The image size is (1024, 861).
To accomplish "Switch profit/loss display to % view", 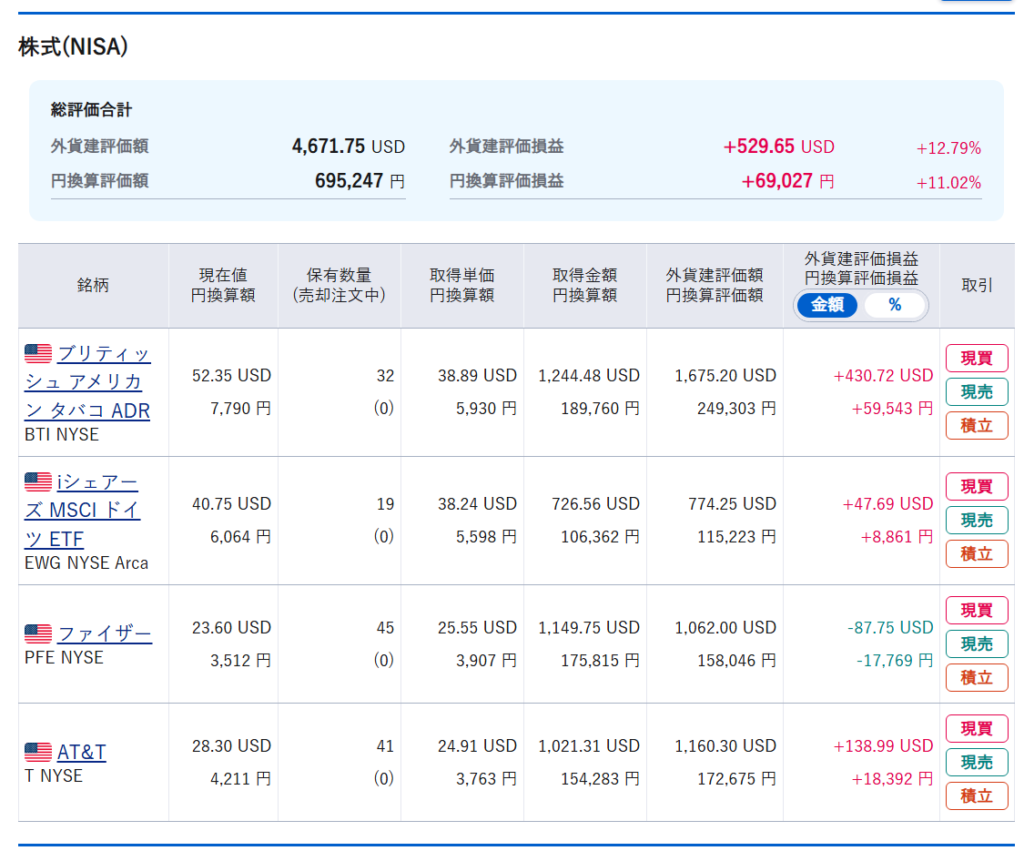I will (894, 305).
